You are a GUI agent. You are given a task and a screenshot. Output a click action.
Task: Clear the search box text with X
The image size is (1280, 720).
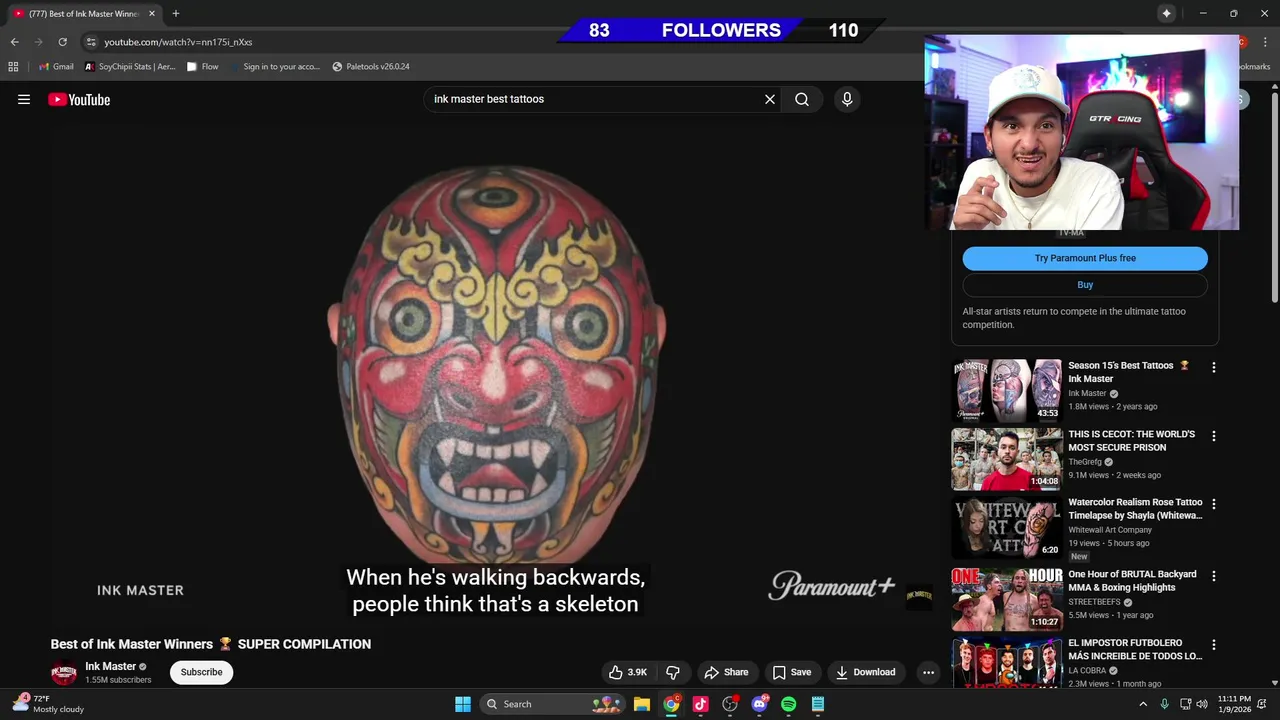coord(770,99)
